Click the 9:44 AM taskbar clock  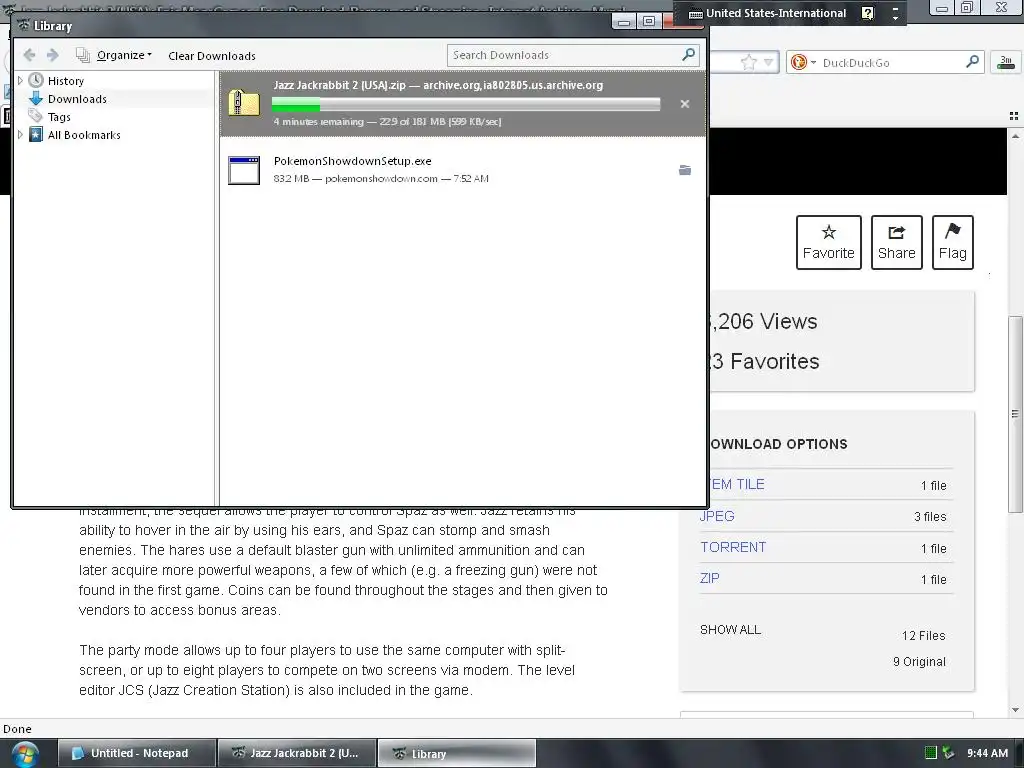[x=987, y=753]
